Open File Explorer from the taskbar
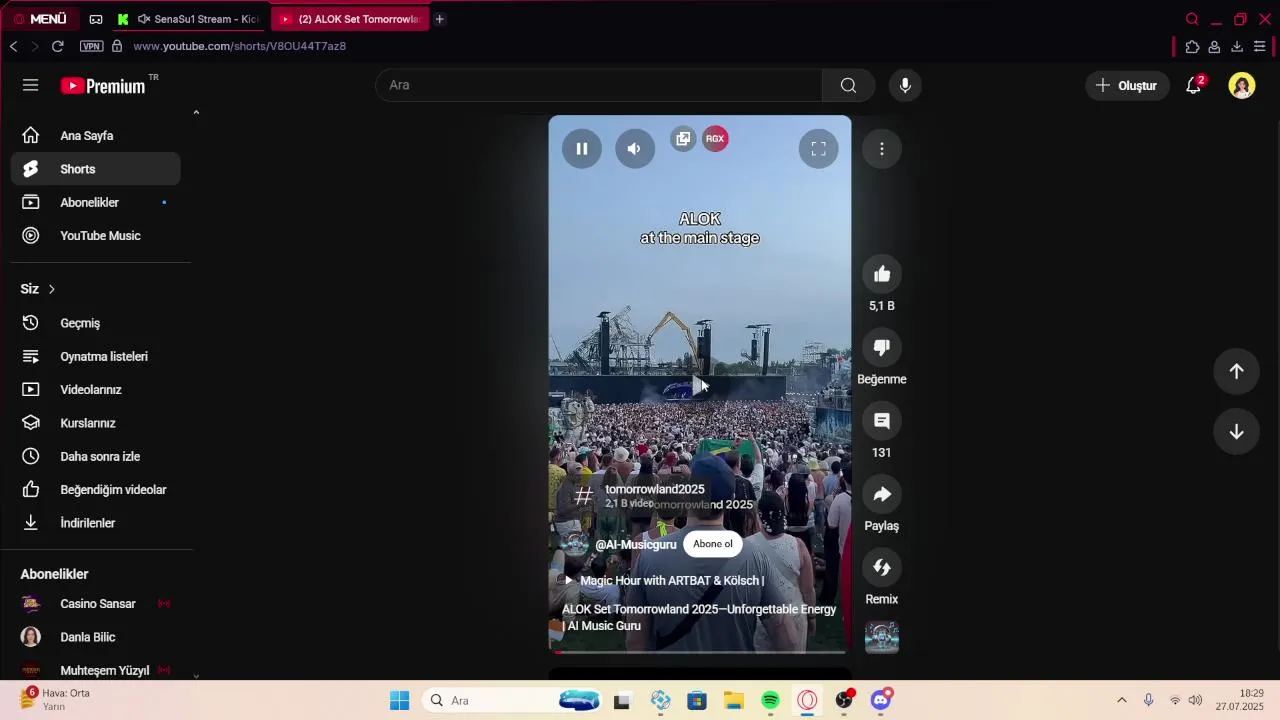Screen dimensions: 1280x720 coord(734,701)
